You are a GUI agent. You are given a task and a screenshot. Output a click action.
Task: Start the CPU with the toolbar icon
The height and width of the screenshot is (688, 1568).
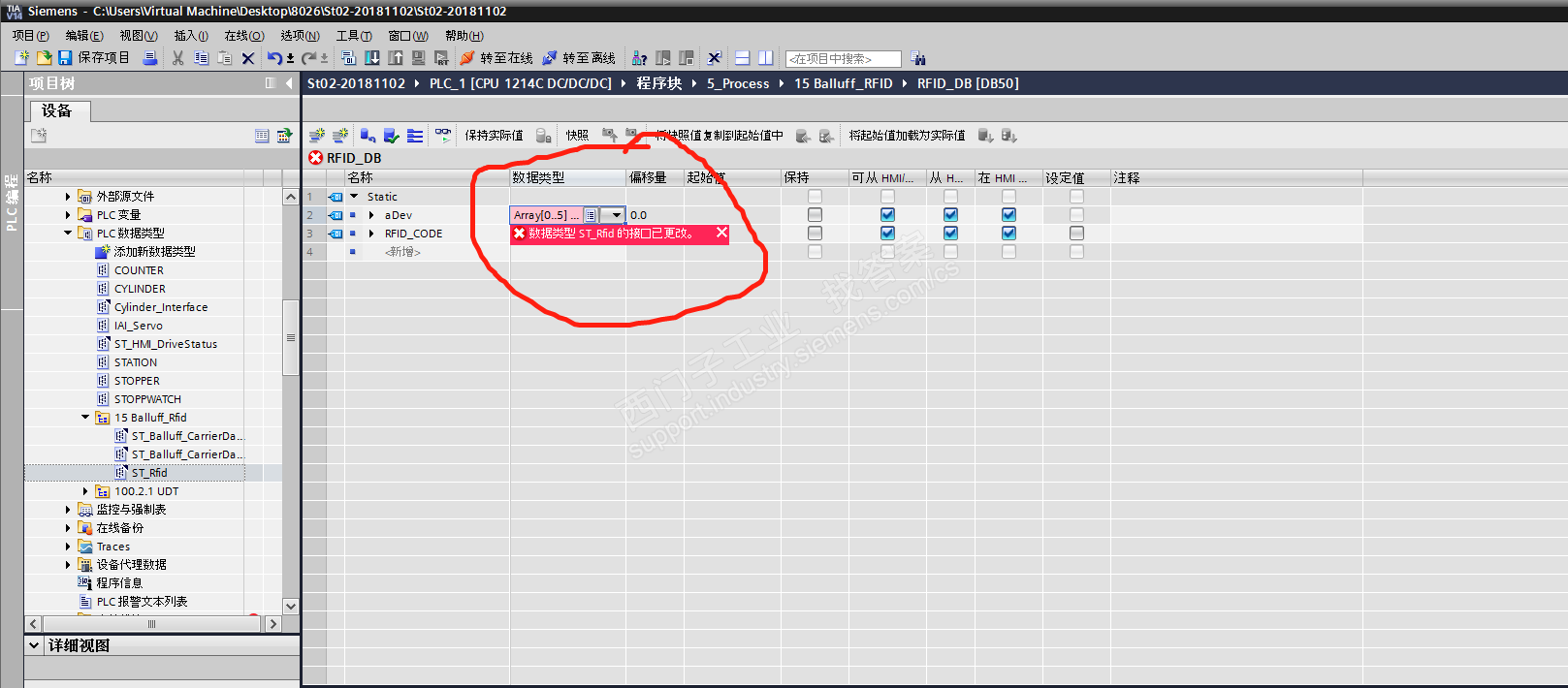663,58
